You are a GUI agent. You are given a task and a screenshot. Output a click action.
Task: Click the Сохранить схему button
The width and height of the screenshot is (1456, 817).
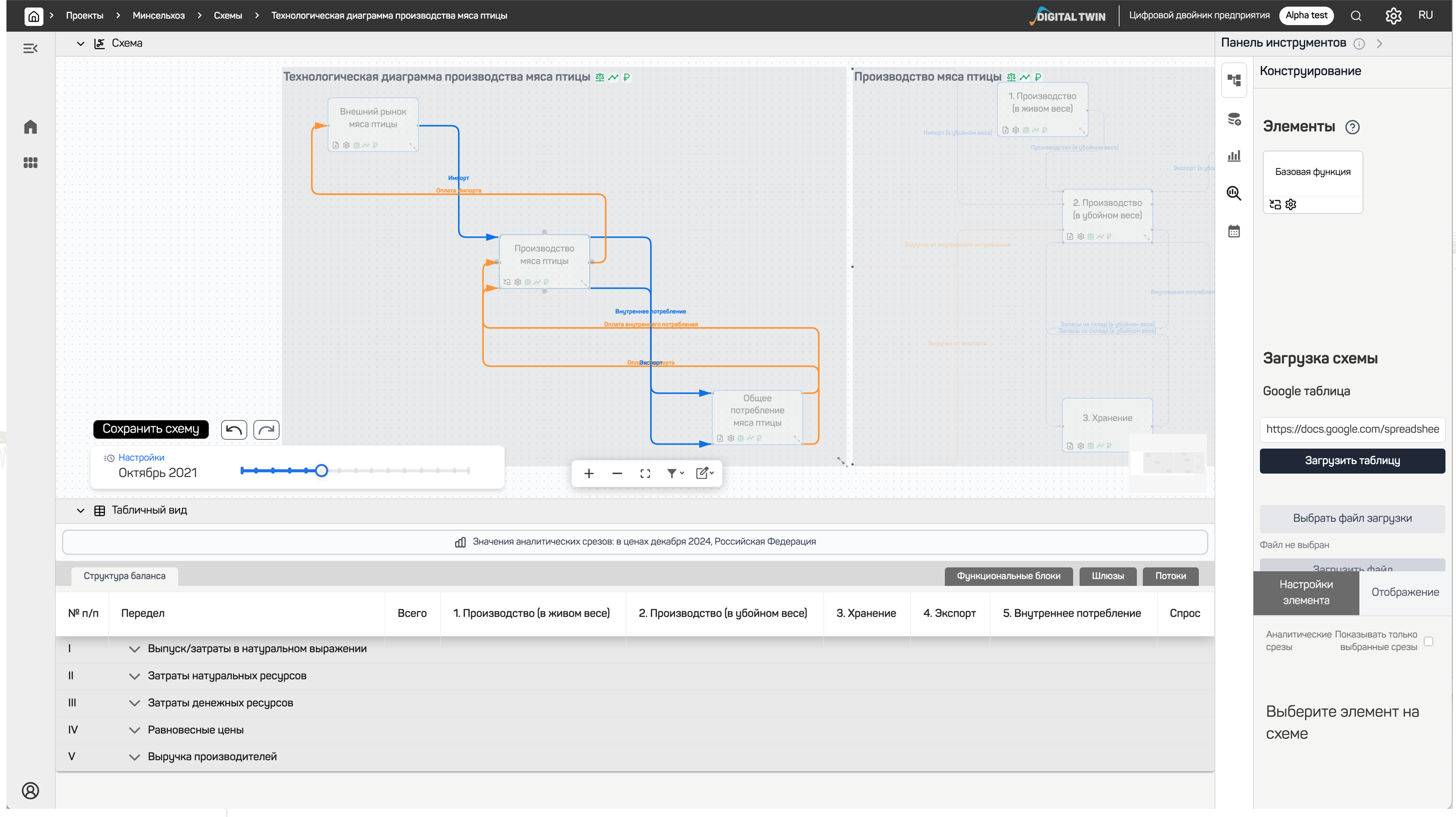150,429
